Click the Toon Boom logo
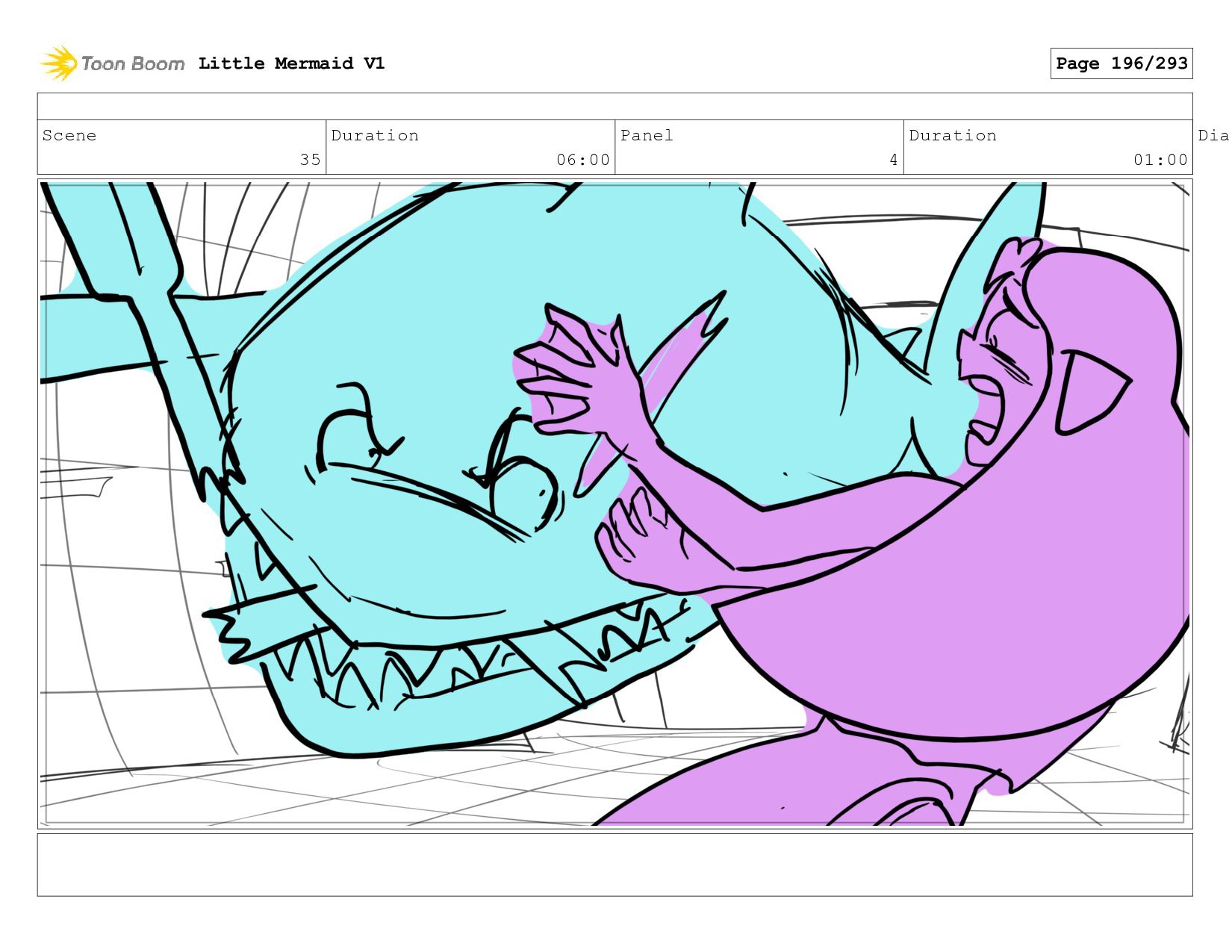Screen dimensions: 1232x952 tap(112, 63)
